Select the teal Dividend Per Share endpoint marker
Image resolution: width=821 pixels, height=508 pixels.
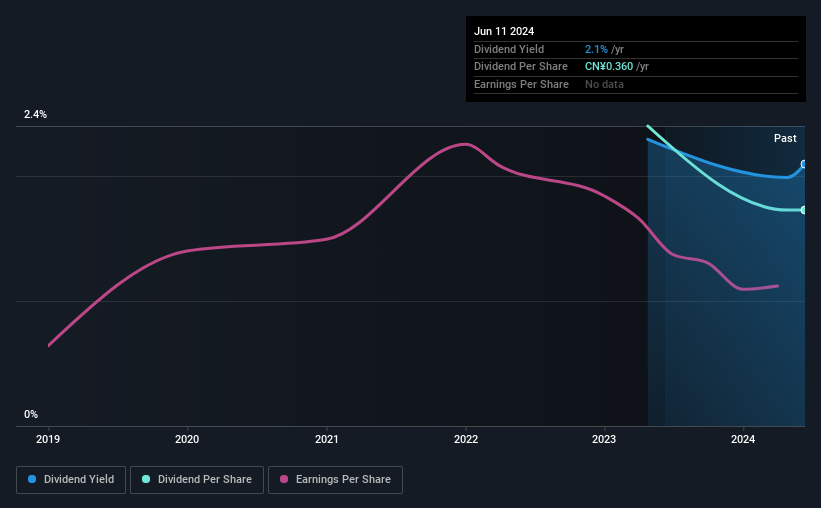point(804,210)
